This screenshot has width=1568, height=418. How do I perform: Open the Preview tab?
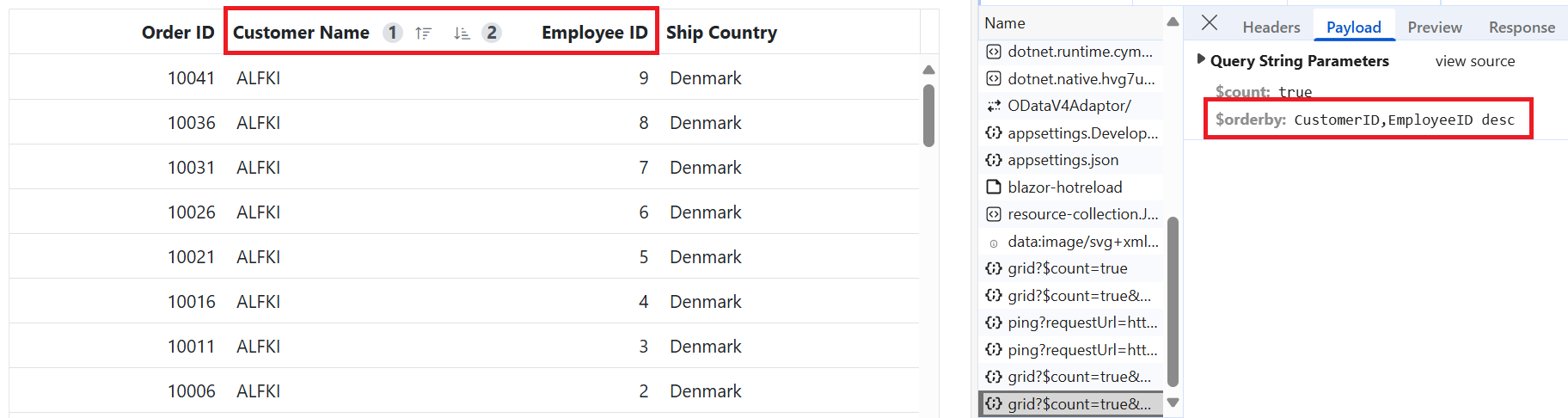1434,28
